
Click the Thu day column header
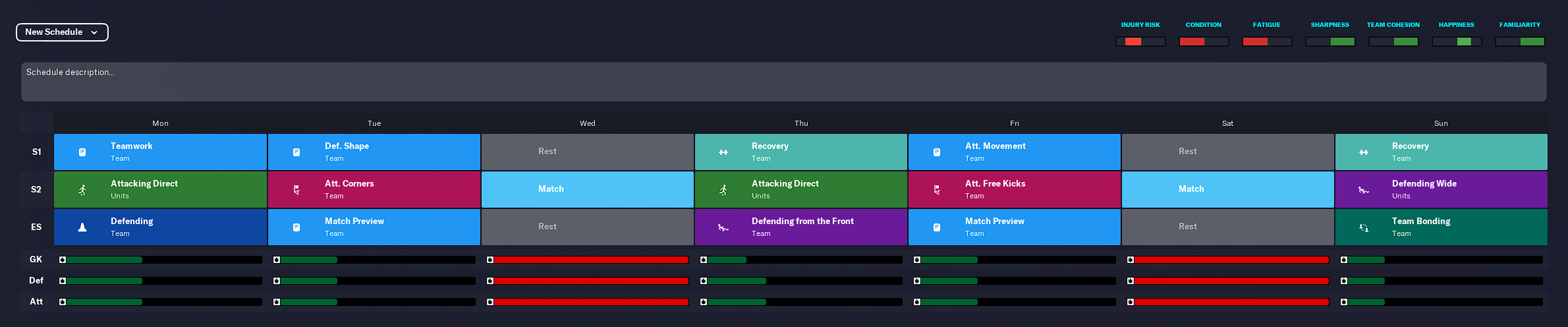tap(800, 123)
